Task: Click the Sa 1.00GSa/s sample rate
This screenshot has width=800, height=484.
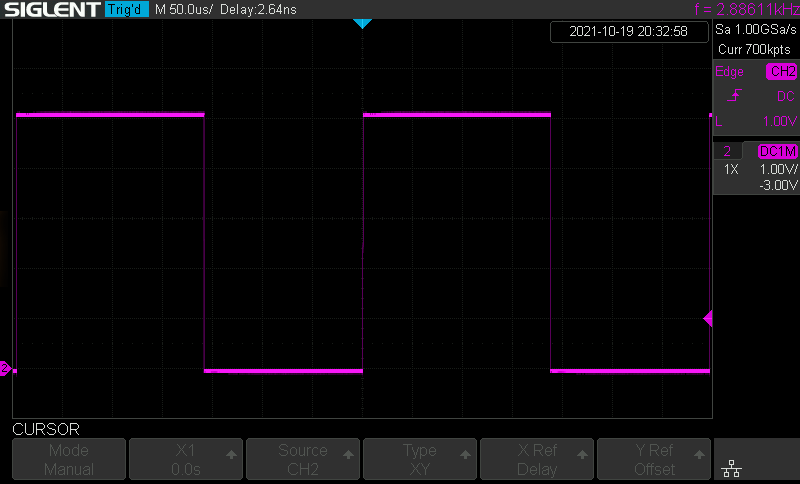Action: (x=756, y=30)
